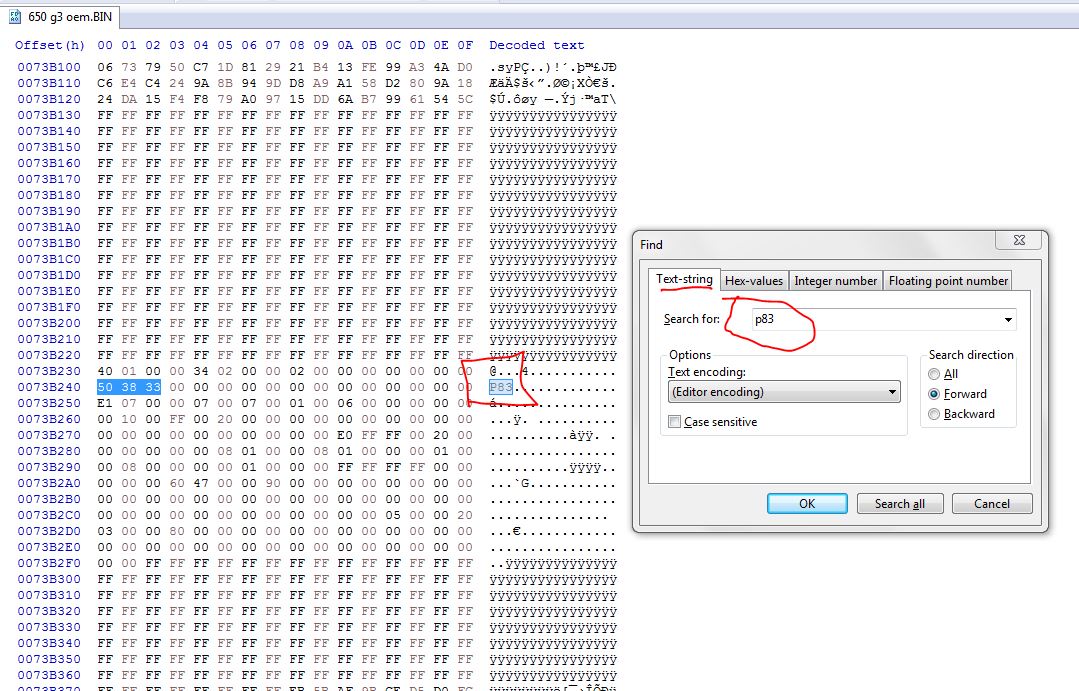Click offset row 0073B240

pos(49,387)
